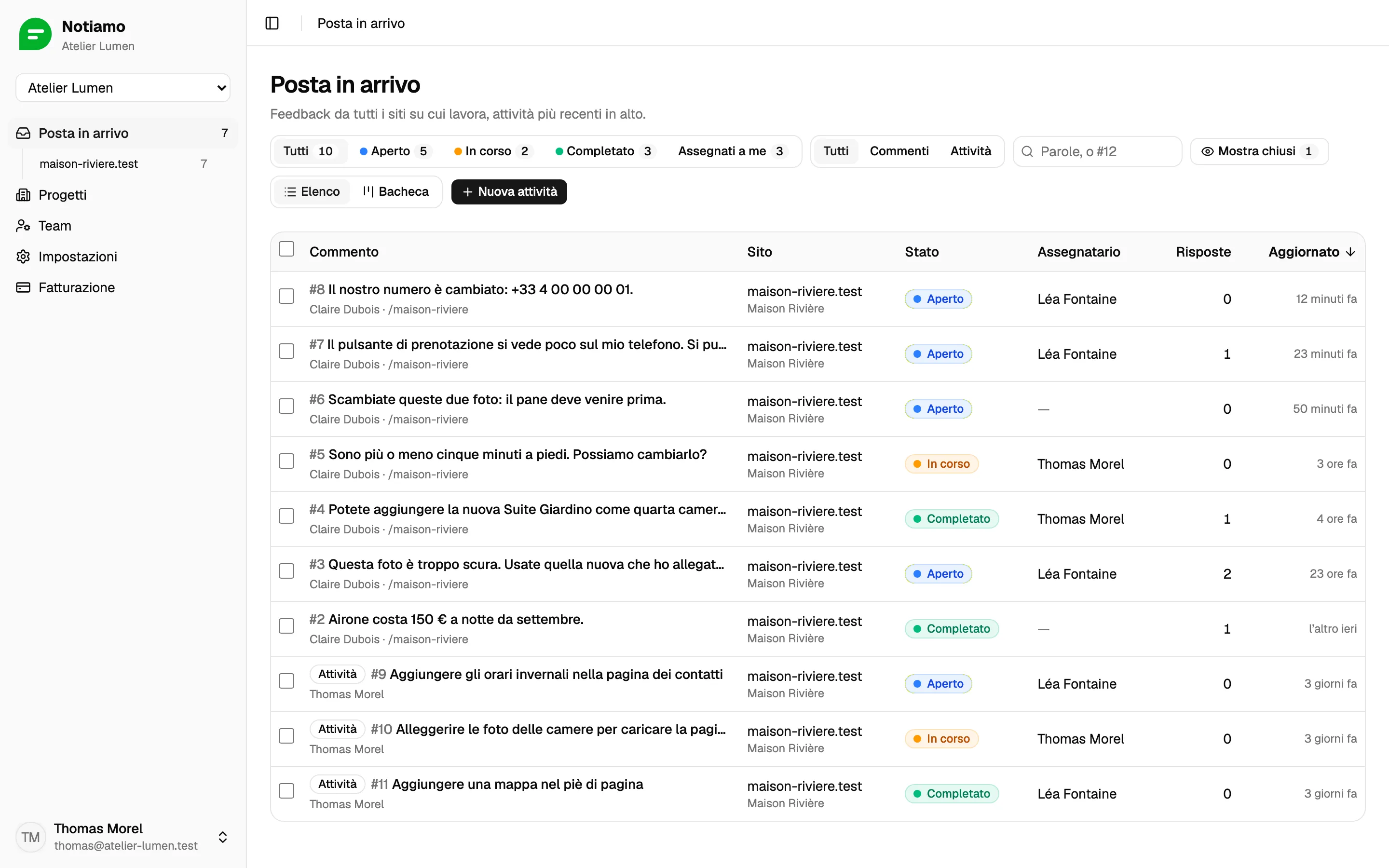1389x868 pixels.
Task: Open the In corso status of comment #5
Action: (941, 464)
